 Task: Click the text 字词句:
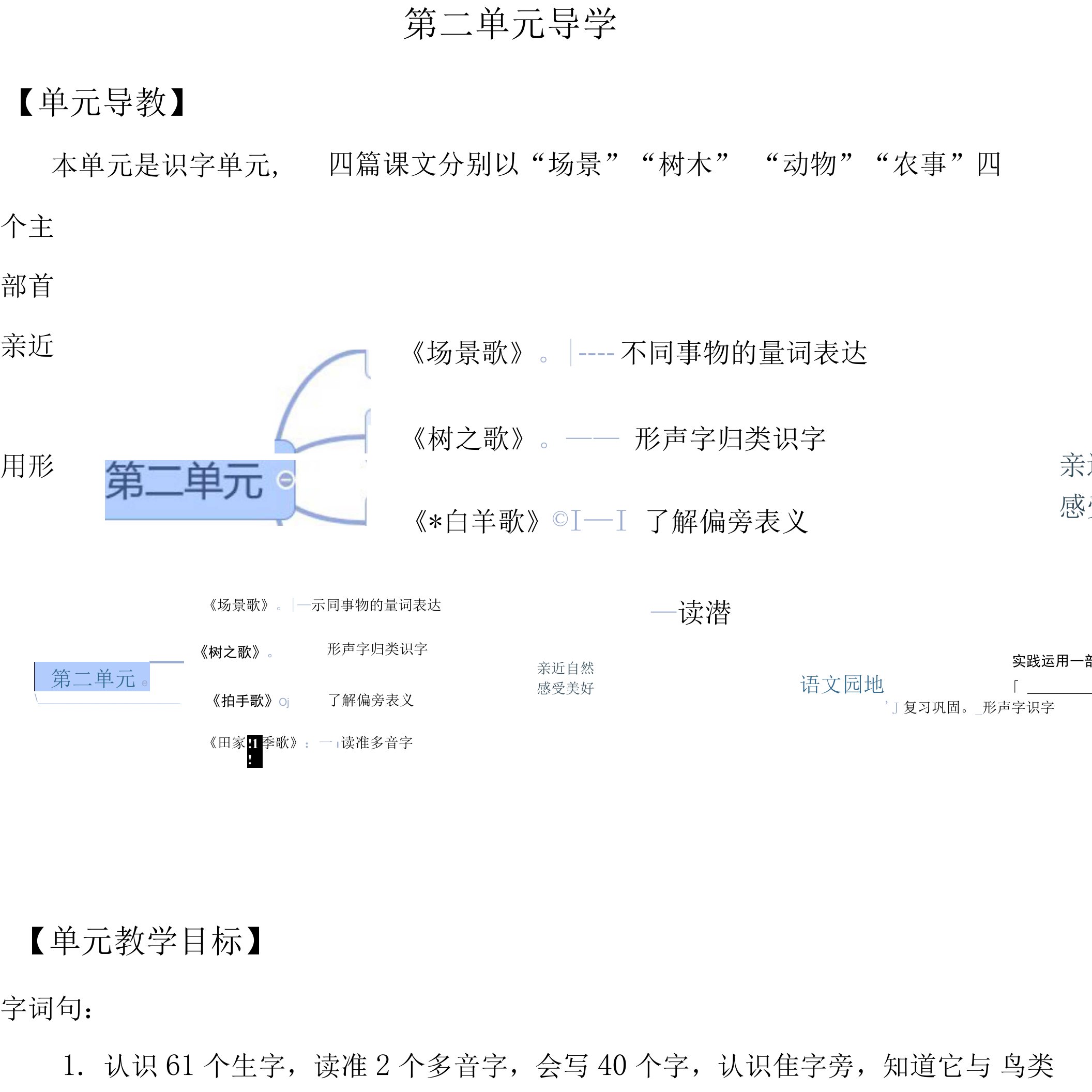(x=48, y=1008)
